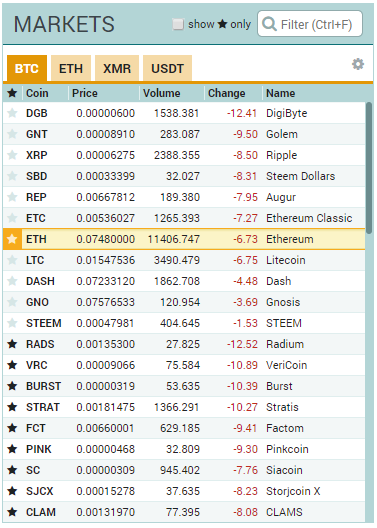This screenshot has width=377, height=528.
Task: Click the markets list vertical scrollbar
Action: pos(369,168)
